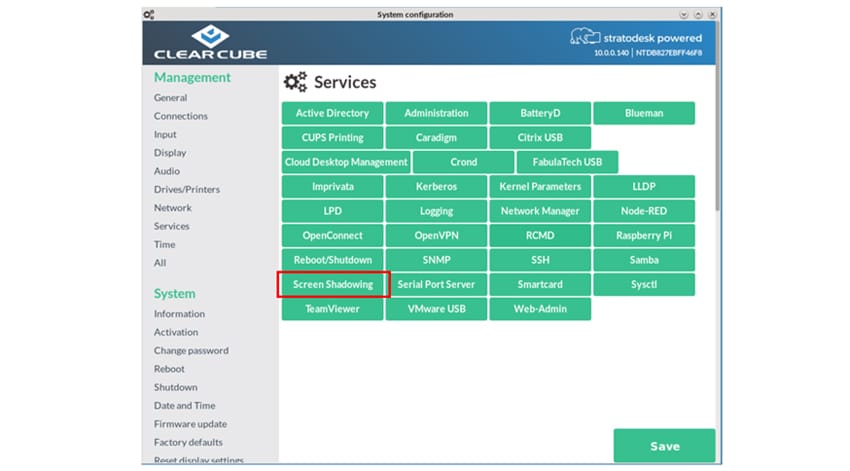Select Factory defaults option
This screenshot has width=850, height=471.
coord(188,442)
